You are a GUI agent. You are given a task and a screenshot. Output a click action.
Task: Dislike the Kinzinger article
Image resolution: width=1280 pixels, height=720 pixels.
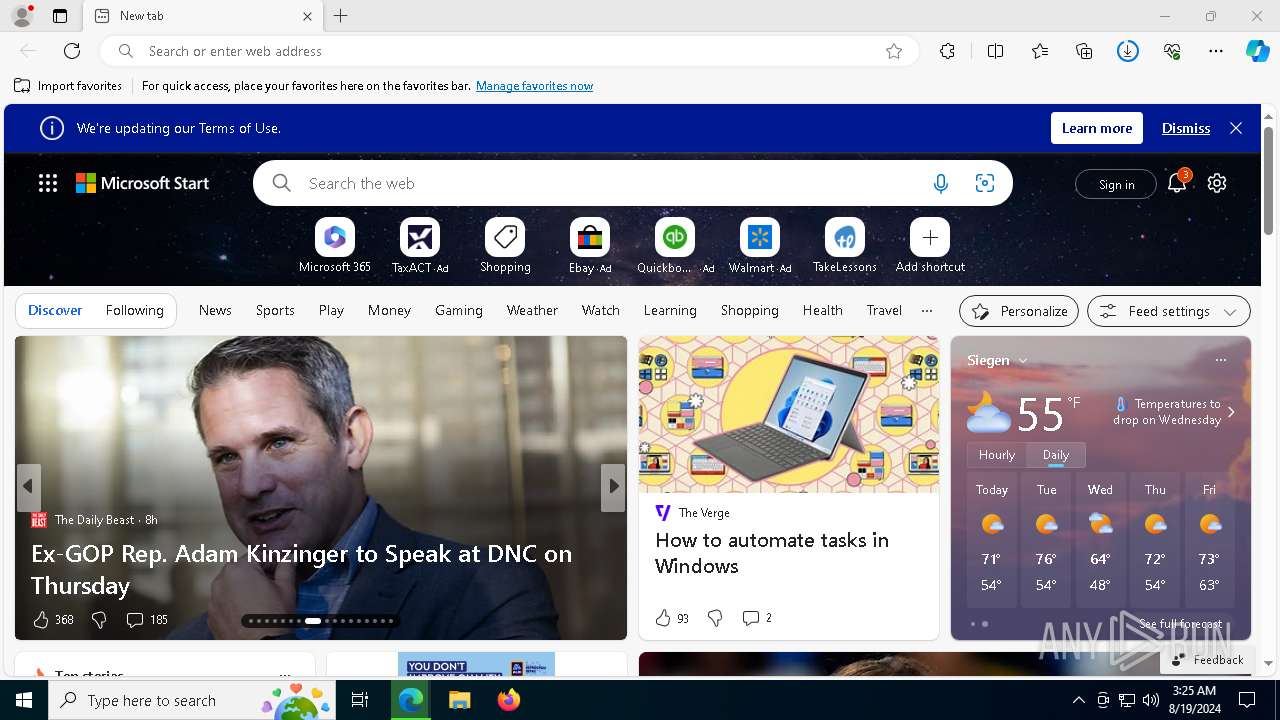99,620
